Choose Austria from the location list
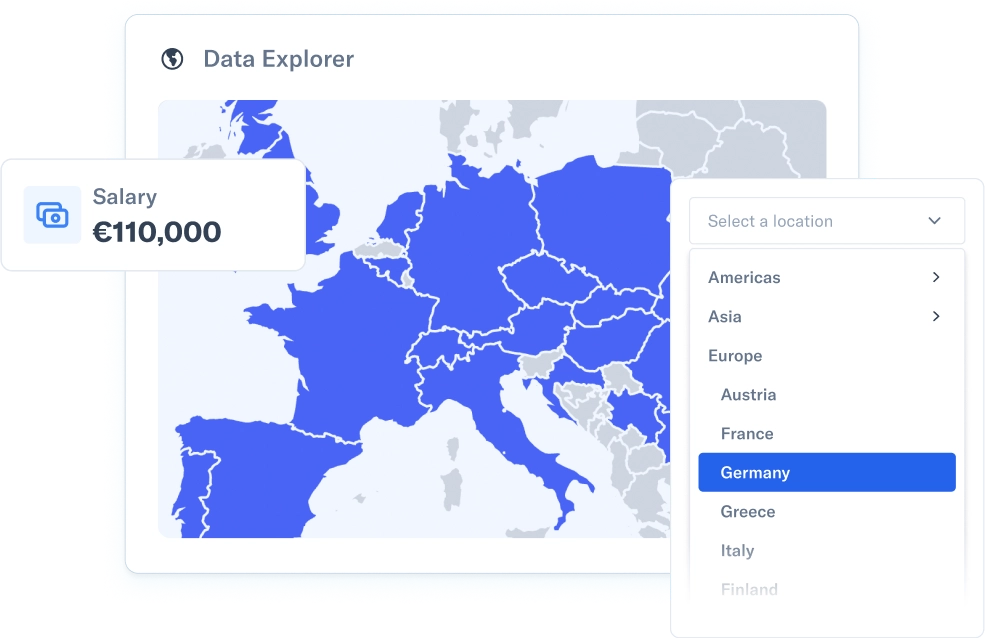 pyautogui.click(x=748, y=394)
